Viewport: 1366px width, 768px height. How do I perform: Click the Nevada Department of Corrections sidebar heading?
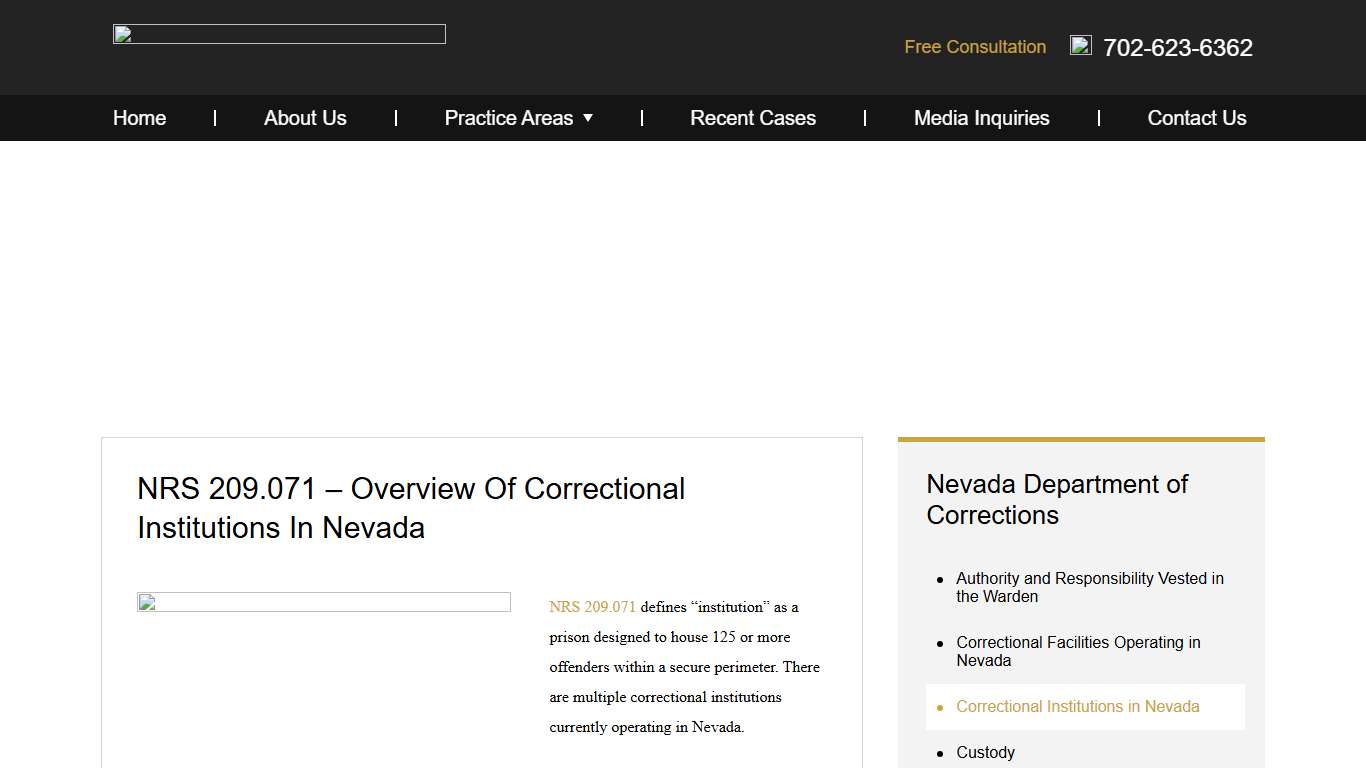pos(1057,499)
